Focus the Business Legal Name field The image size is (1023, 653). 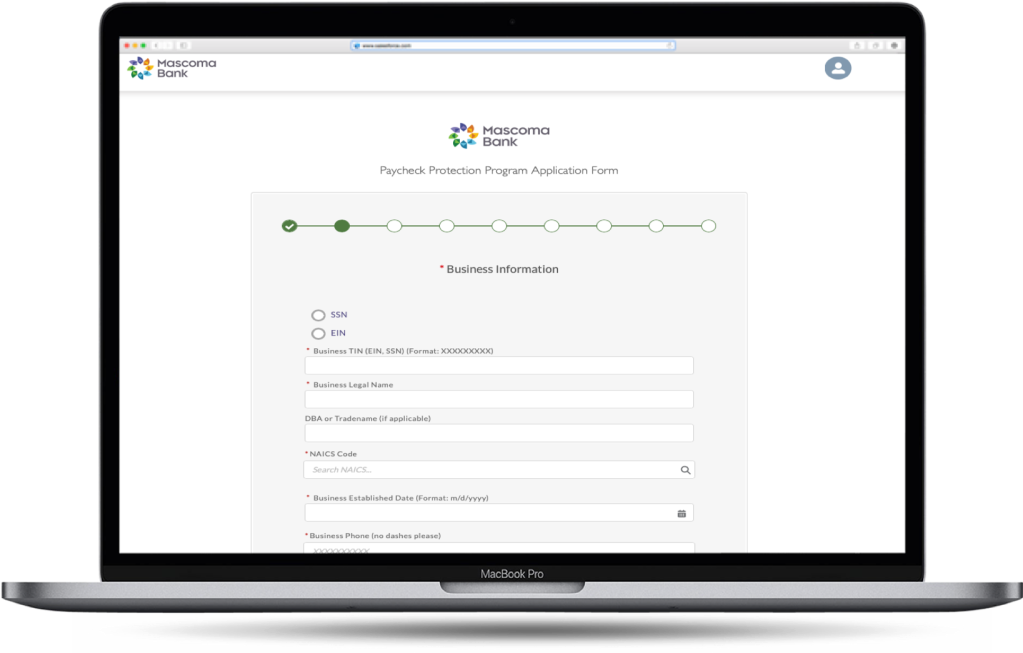(x=499, y=399)
